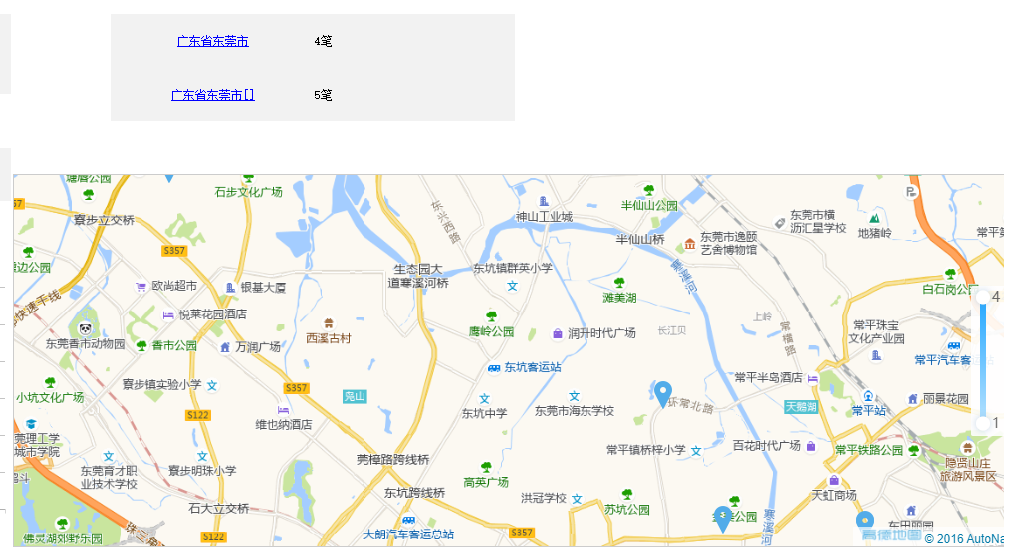Image resolution: width=1015 pixels, height=557 pixels.
Task: Click the S122 road shield near 寮步镇实验小学
Action: tap(197, 415)
